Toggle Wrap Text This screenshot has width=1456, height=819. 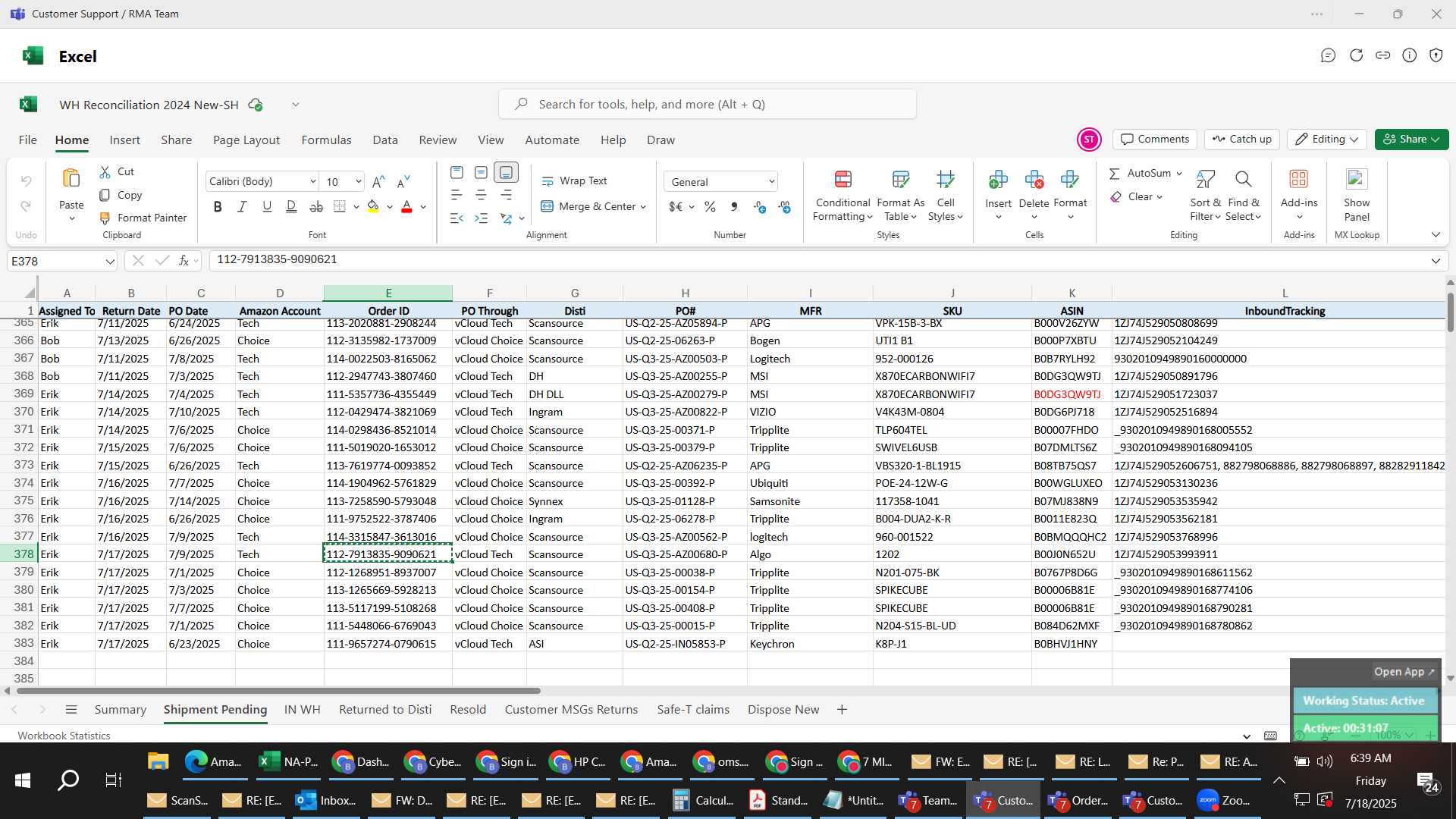574,181
